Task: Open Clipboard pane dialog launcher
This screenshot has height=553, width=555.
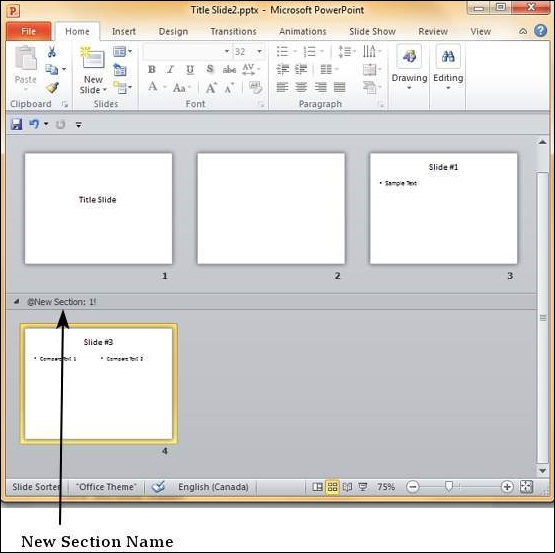Action: coord(64,104)
